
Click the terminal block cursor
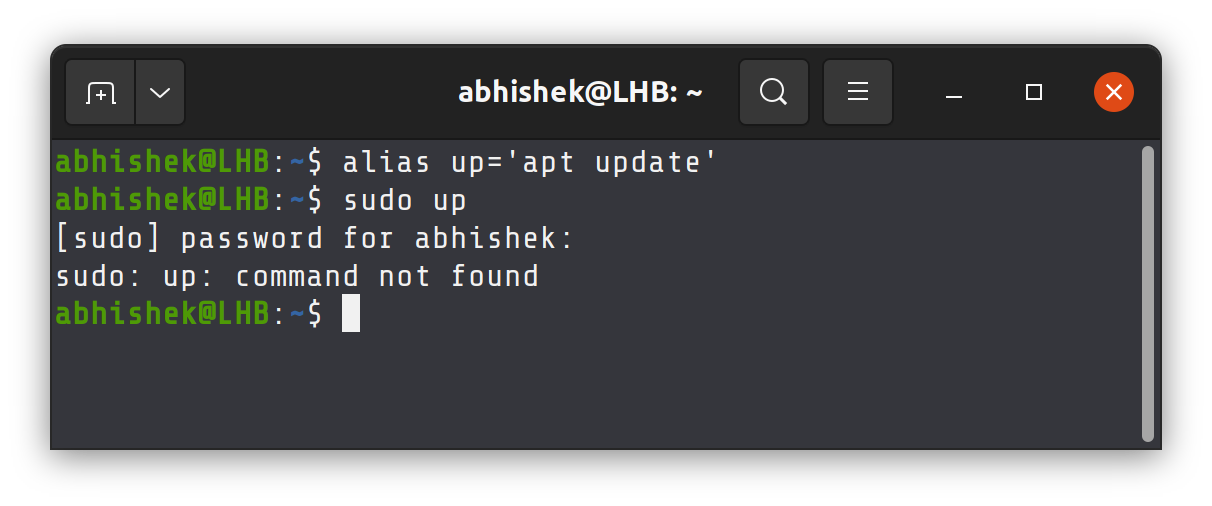(350, 314)
